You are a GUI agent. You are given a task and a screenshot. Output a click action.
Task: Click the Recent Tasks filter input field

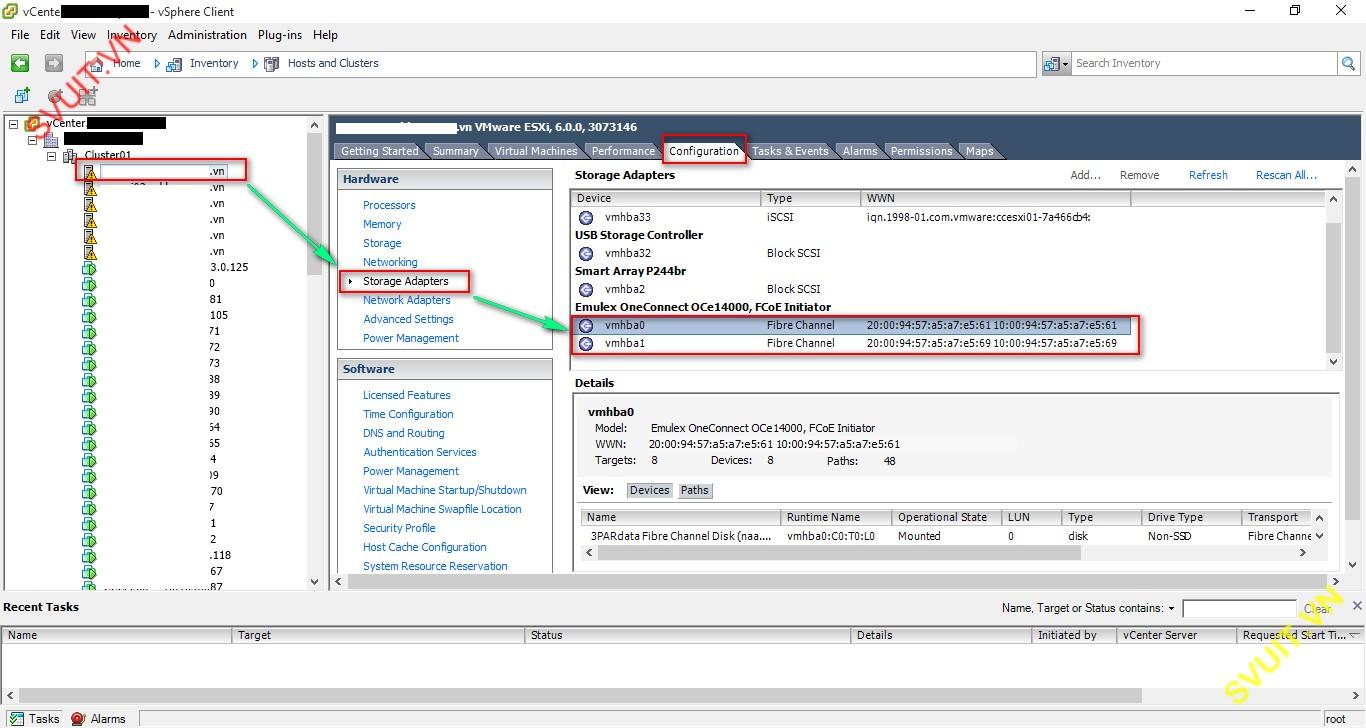1239,608
